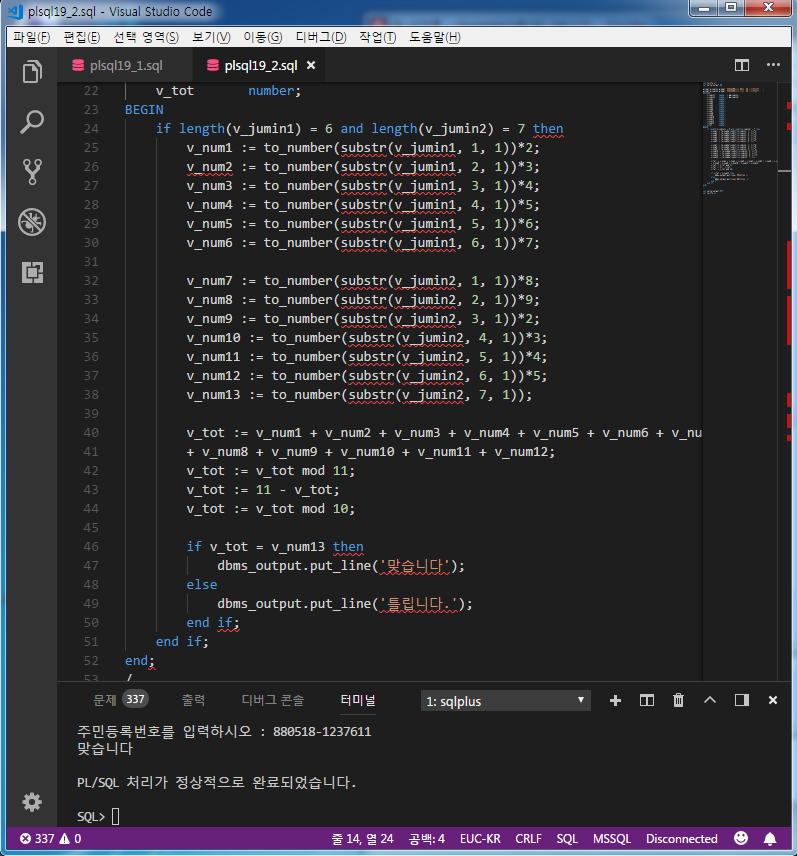The image size is (797, 856).
Task: Click the '틀립니다.' string on line 49
Action: [x=419, y=604]
